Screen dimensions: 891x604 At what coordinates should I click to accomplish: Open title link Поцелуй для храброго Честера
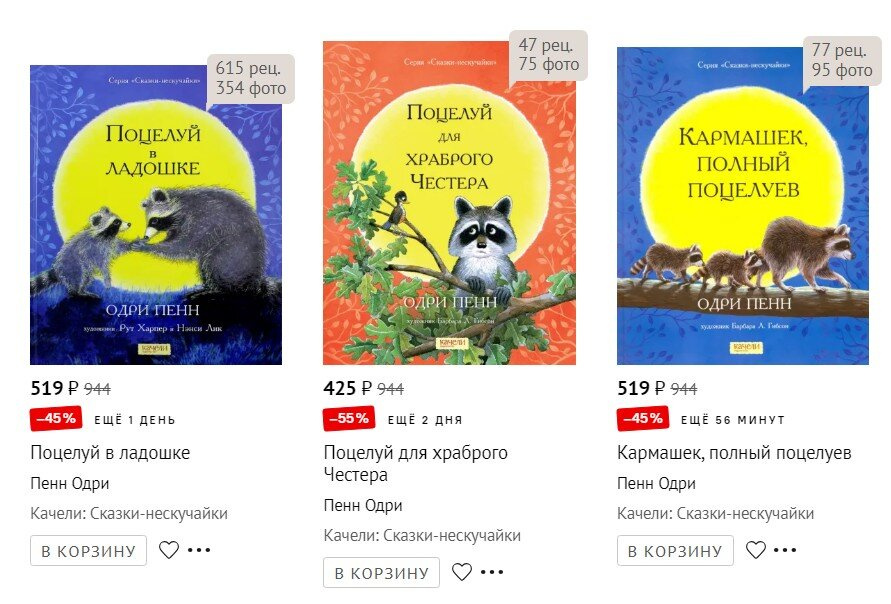point(415,464)
